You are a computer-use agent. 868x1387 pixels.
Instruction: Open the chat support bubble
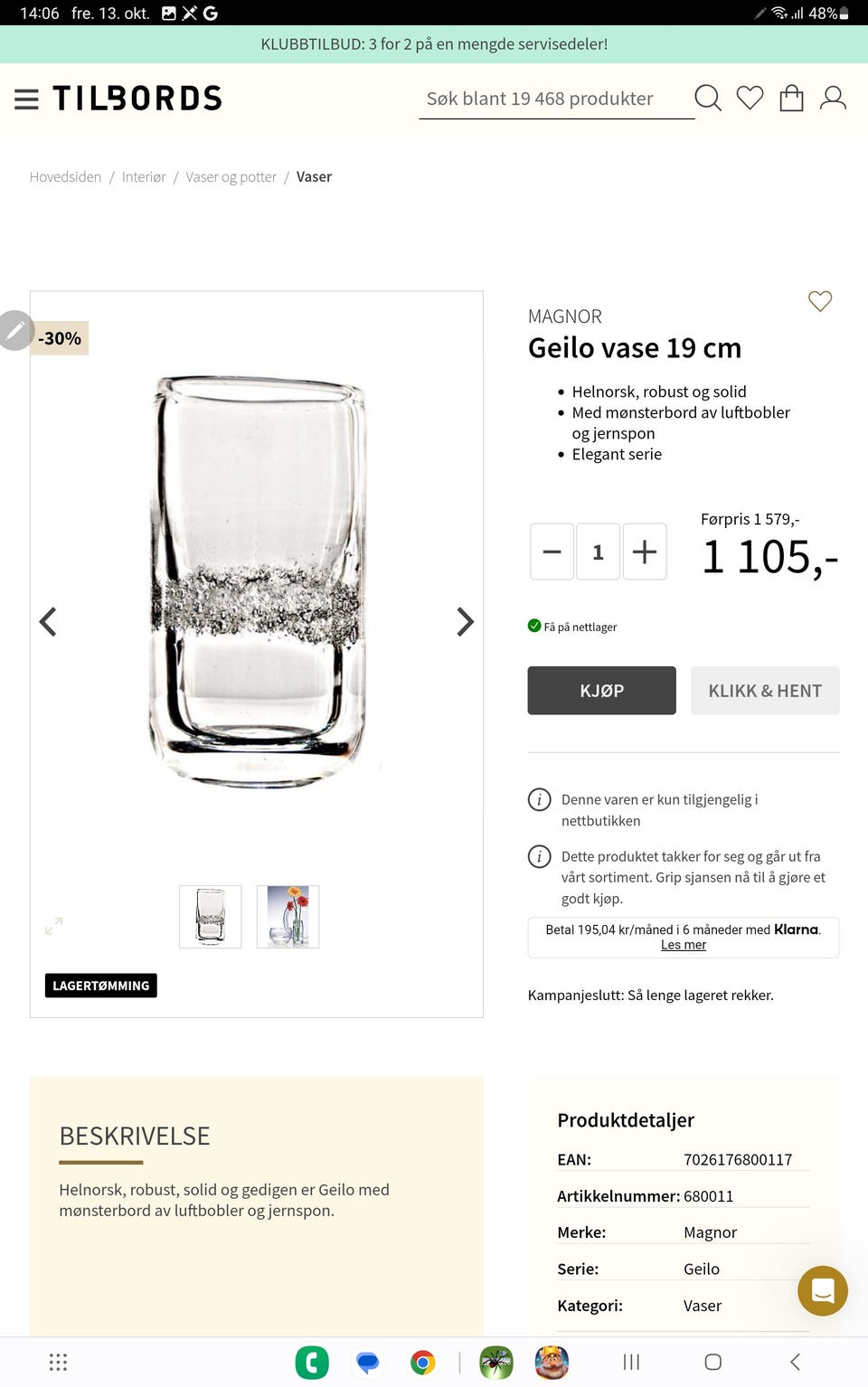pyautogui.click(x=822, y=1291)
